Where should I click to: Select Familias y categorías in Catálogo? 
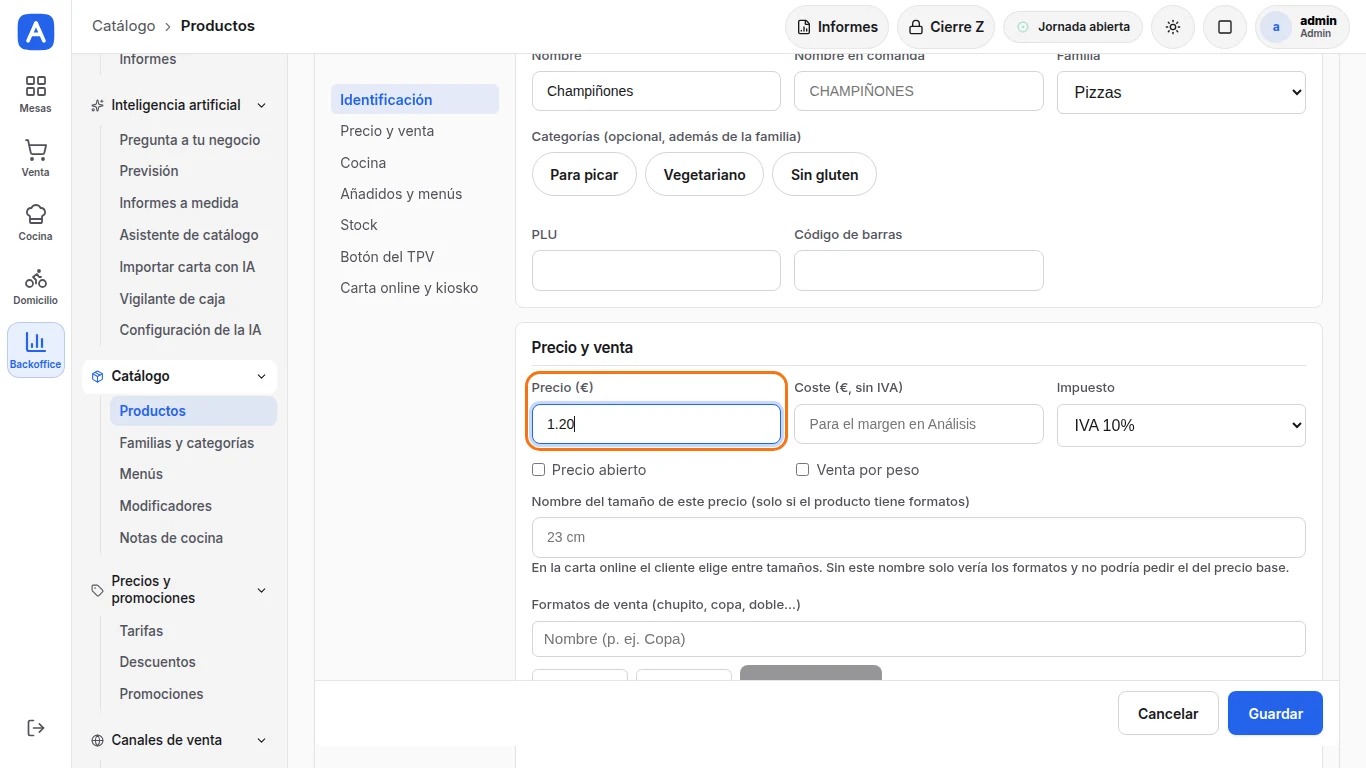tap(187, 443)
